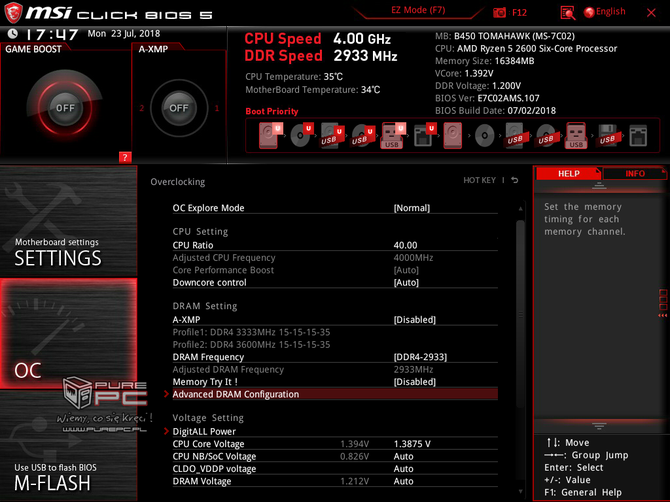Select the UEFI CD/DVD boot icon
Viewport: 670px width, 502px height.
click(301, 135)
